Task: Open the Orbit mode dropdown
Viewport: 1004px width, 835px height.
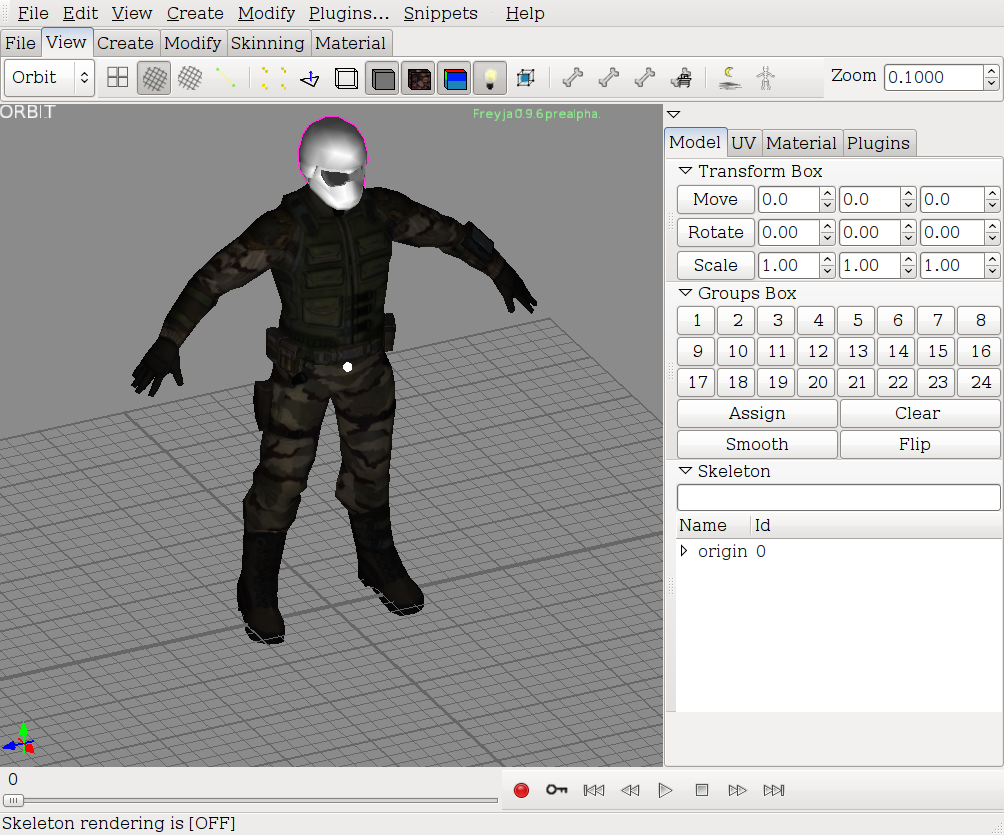Action: point(50,77)
